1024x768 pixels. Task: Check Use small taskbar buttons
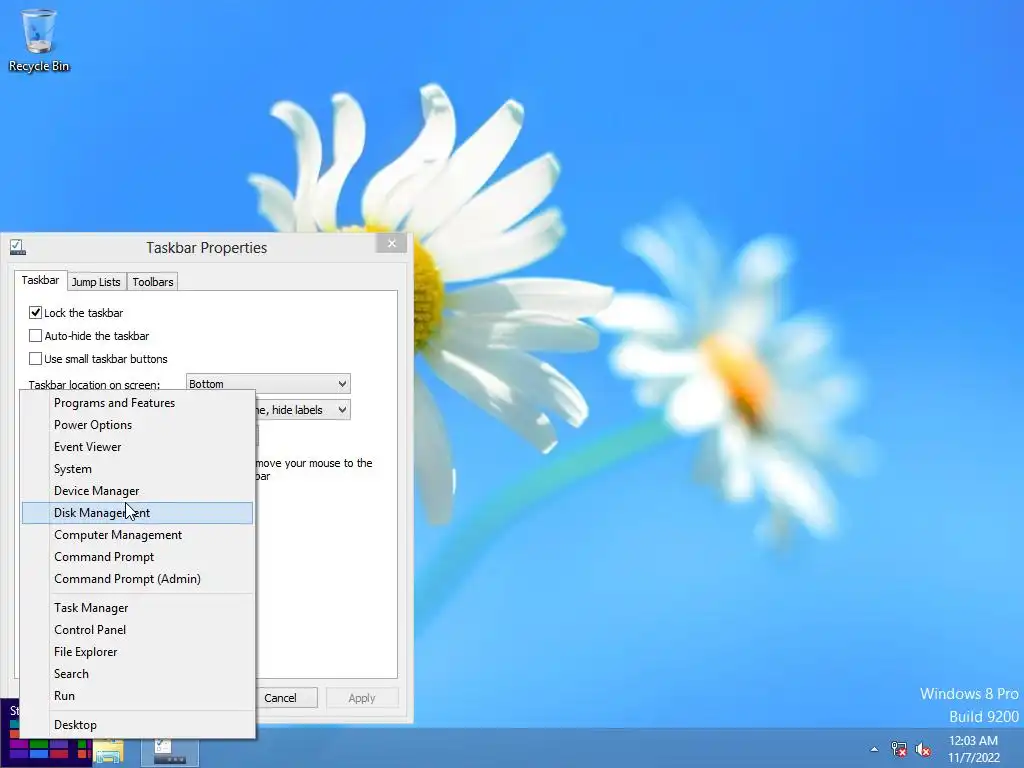click(x=35, y=359)
